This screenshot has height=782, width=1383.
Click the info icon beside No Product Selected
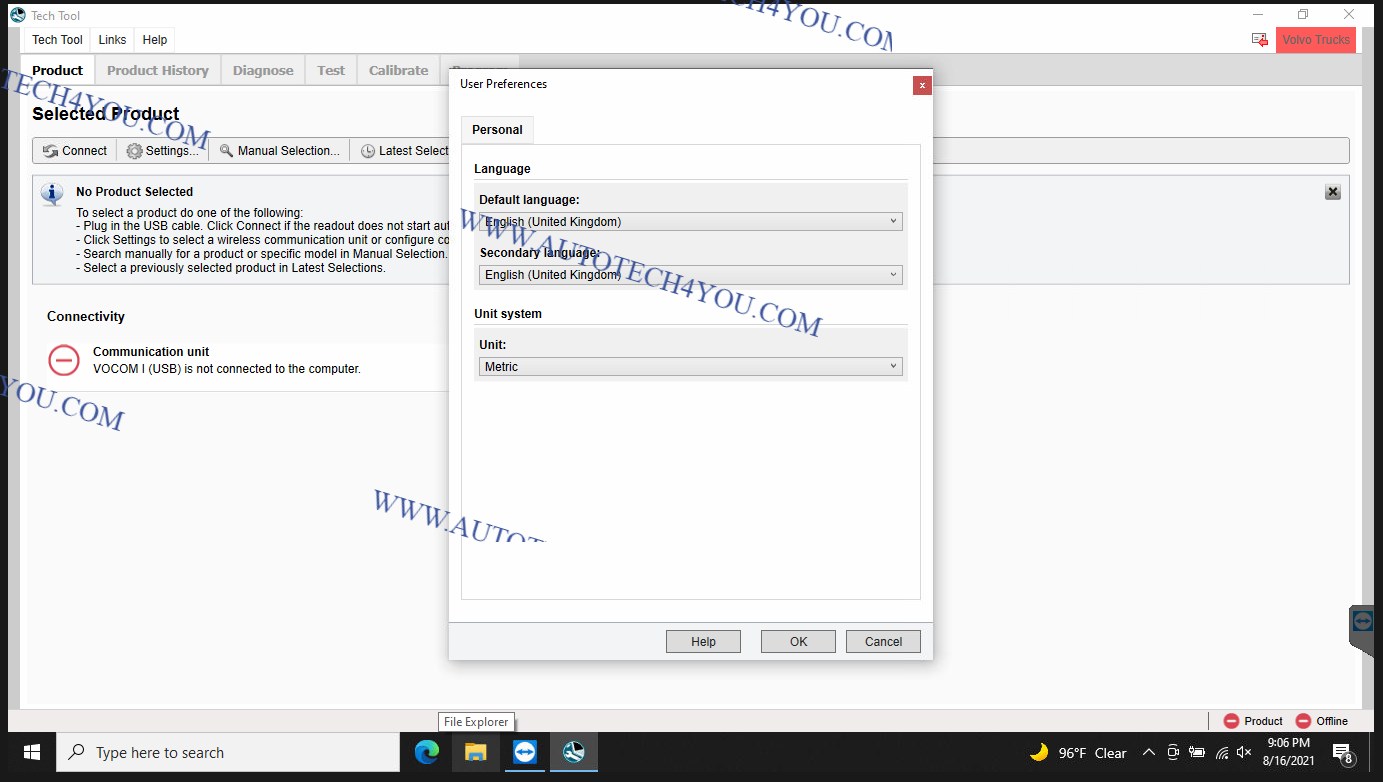(53, 194)
